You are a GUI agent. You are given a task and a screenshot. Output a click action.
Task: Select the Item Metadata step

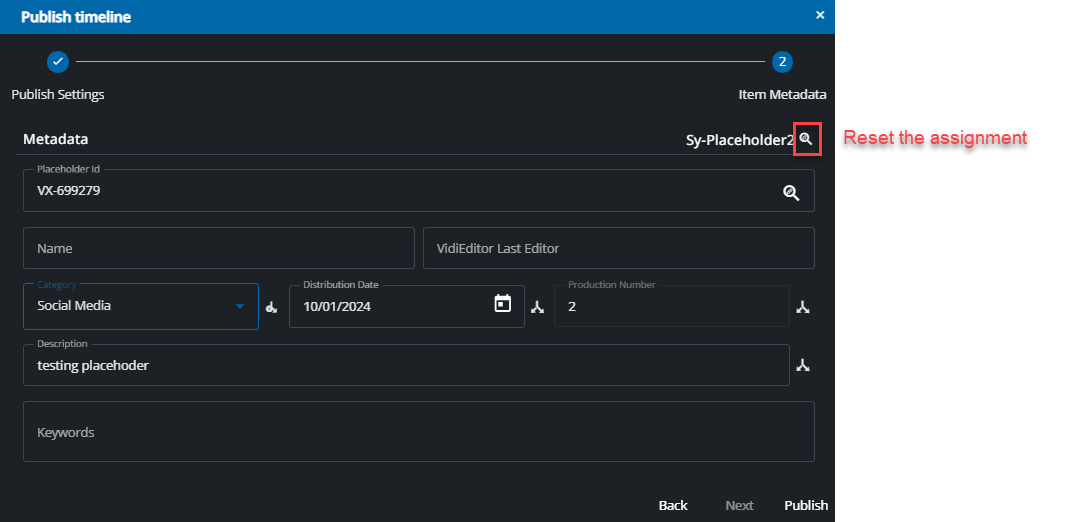782,94
